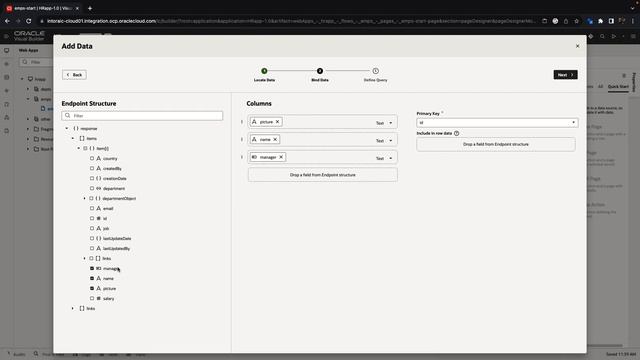This screenshot has height=360, width=640.
Task: Check the lastUpdateDate field checkbox
Action: pyautogui.click(x=92, y=238)
